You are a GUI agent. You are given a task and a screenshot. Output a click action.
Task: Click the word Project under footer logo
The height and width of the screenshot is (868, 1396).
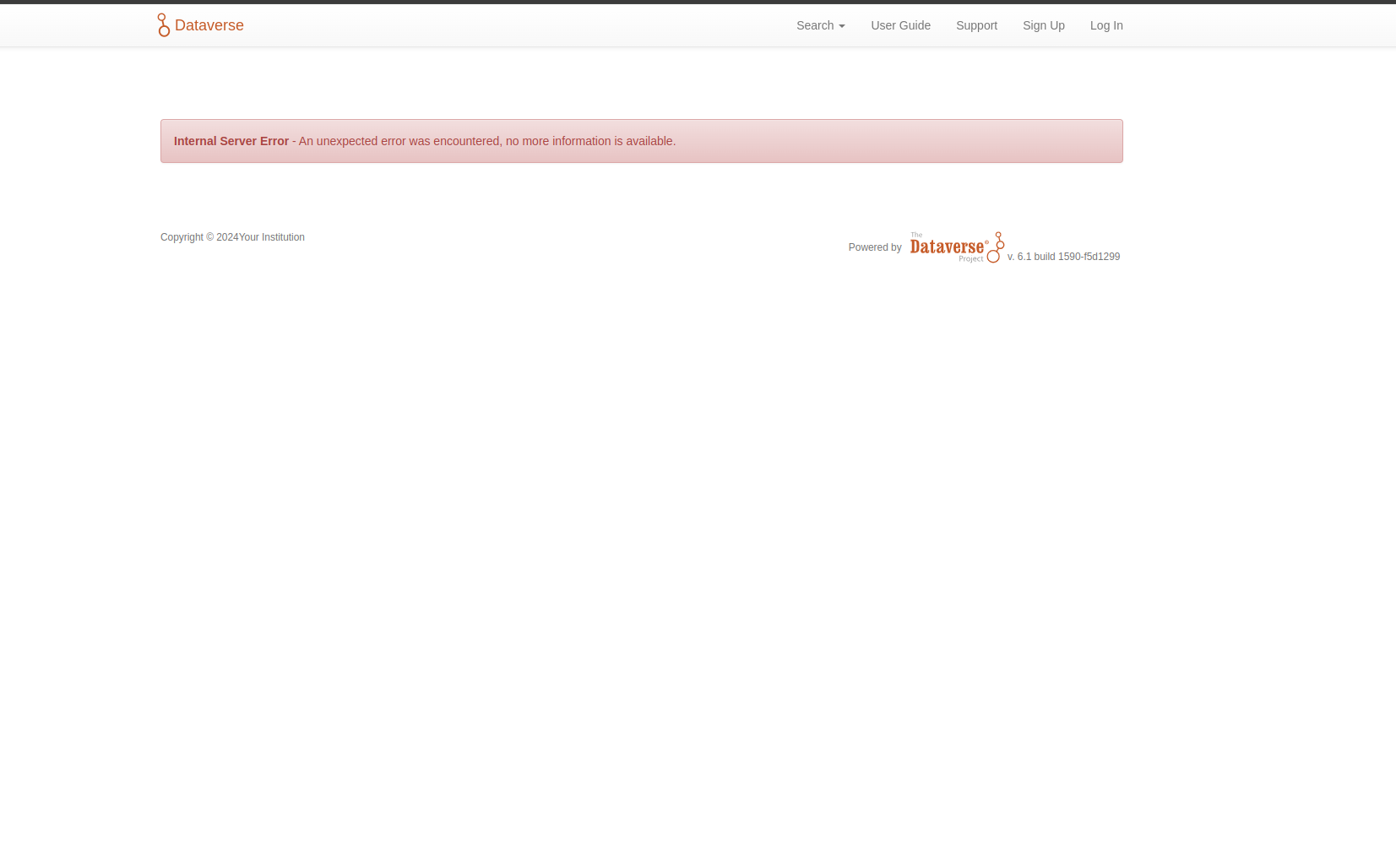coord(970,259)
